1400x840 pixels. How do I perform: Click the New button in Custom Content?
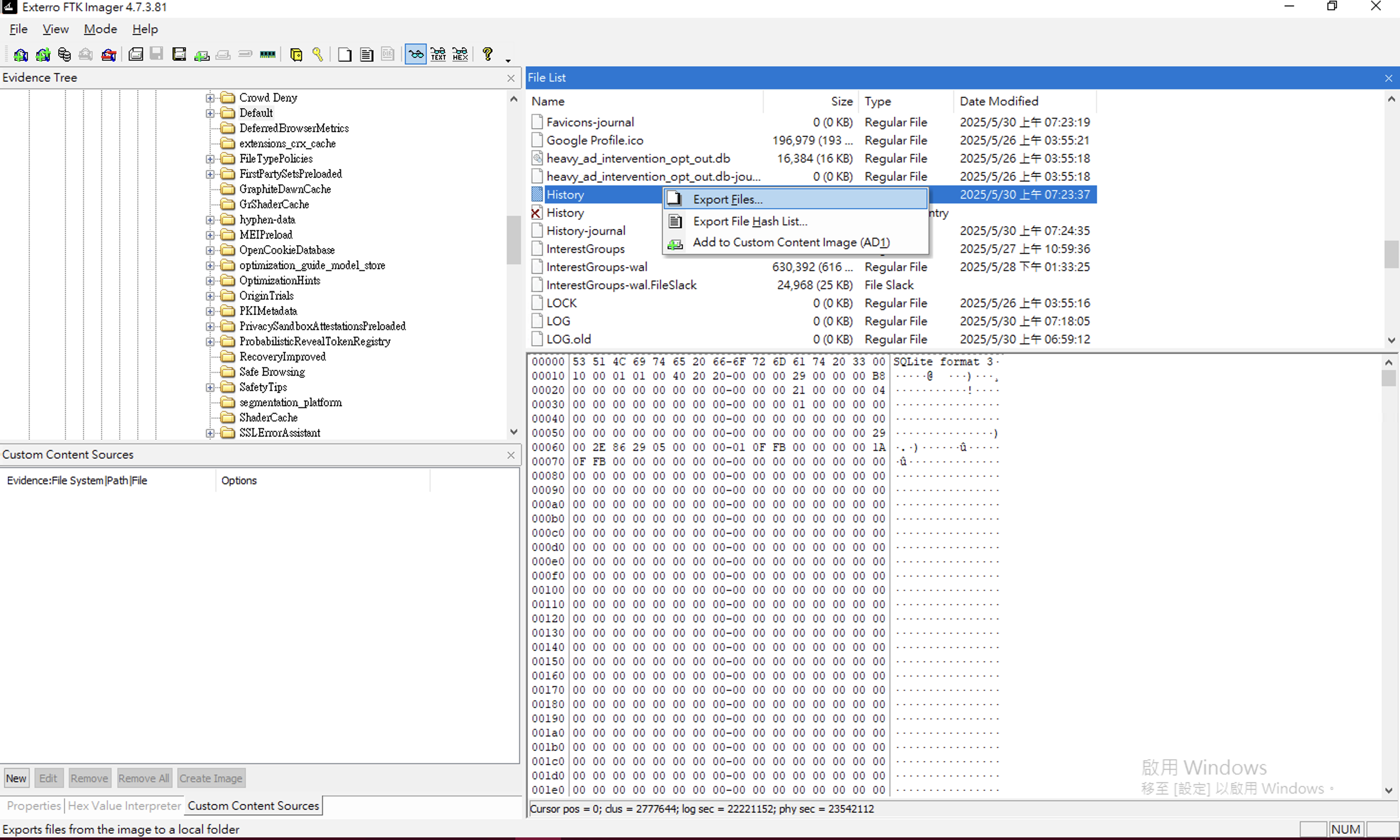pyautogui.click(x=16, y=778)
